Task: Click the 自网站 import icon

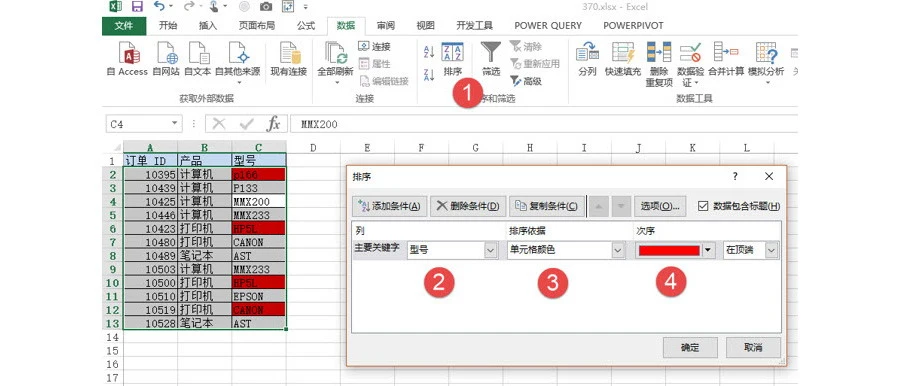Action: 167,53
